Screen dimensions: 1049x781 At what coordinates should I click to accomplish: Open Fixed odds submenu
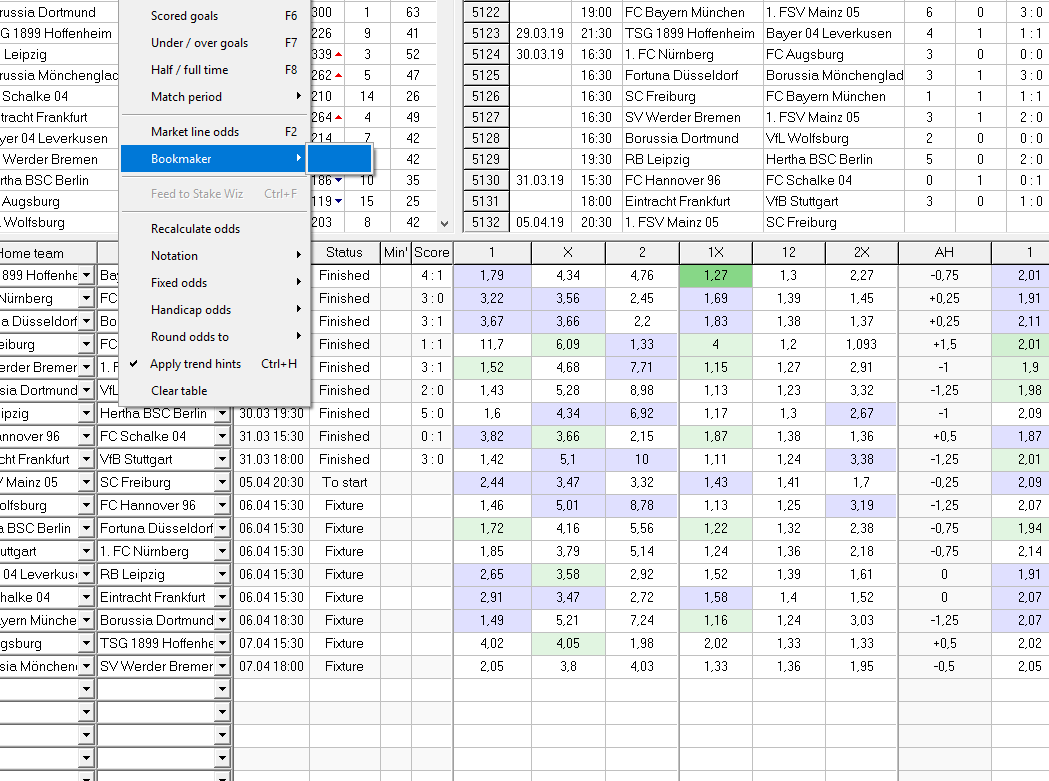(215, 282)
